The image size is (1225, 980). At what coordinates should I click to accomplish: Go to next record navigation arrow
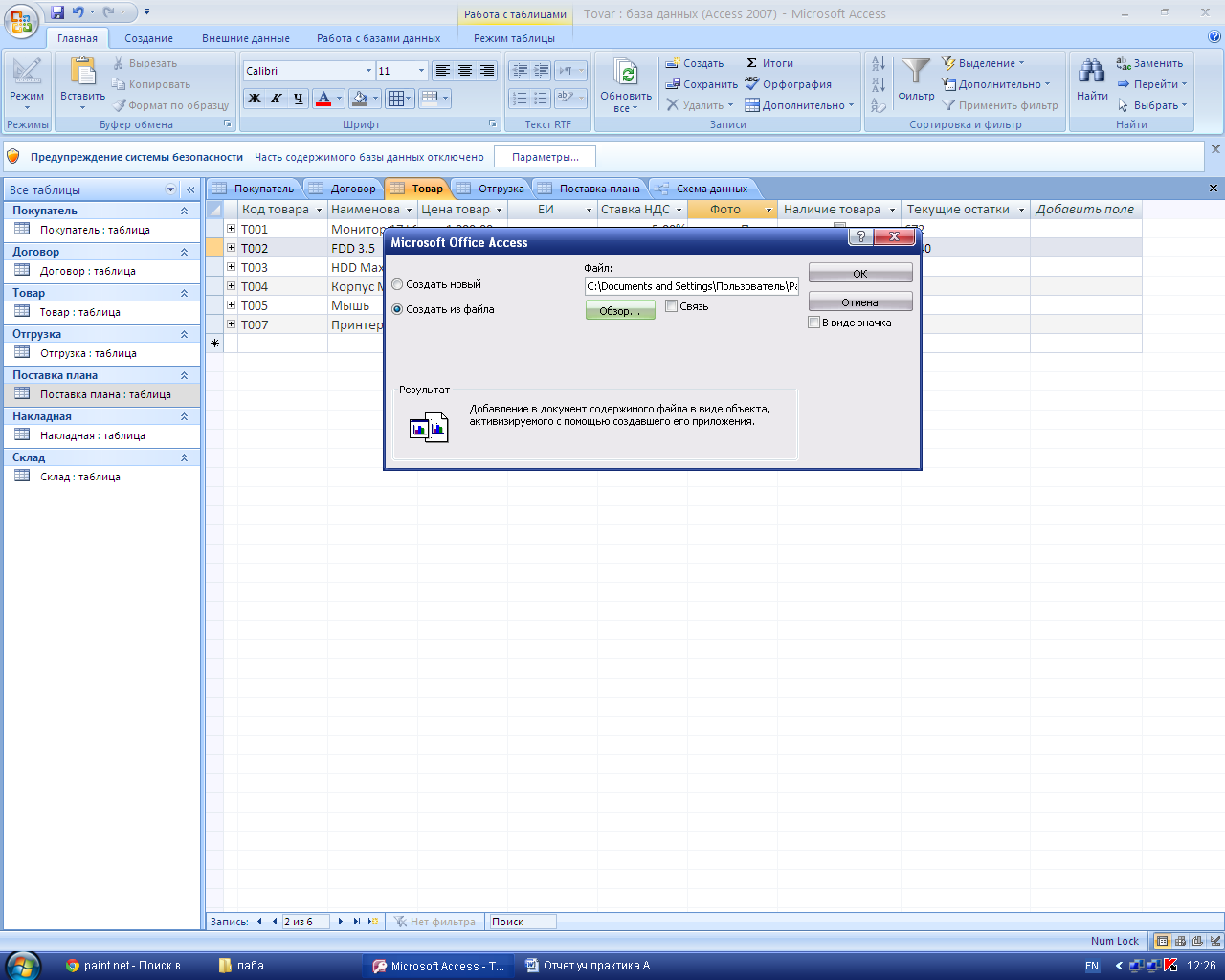click(341, 922)
